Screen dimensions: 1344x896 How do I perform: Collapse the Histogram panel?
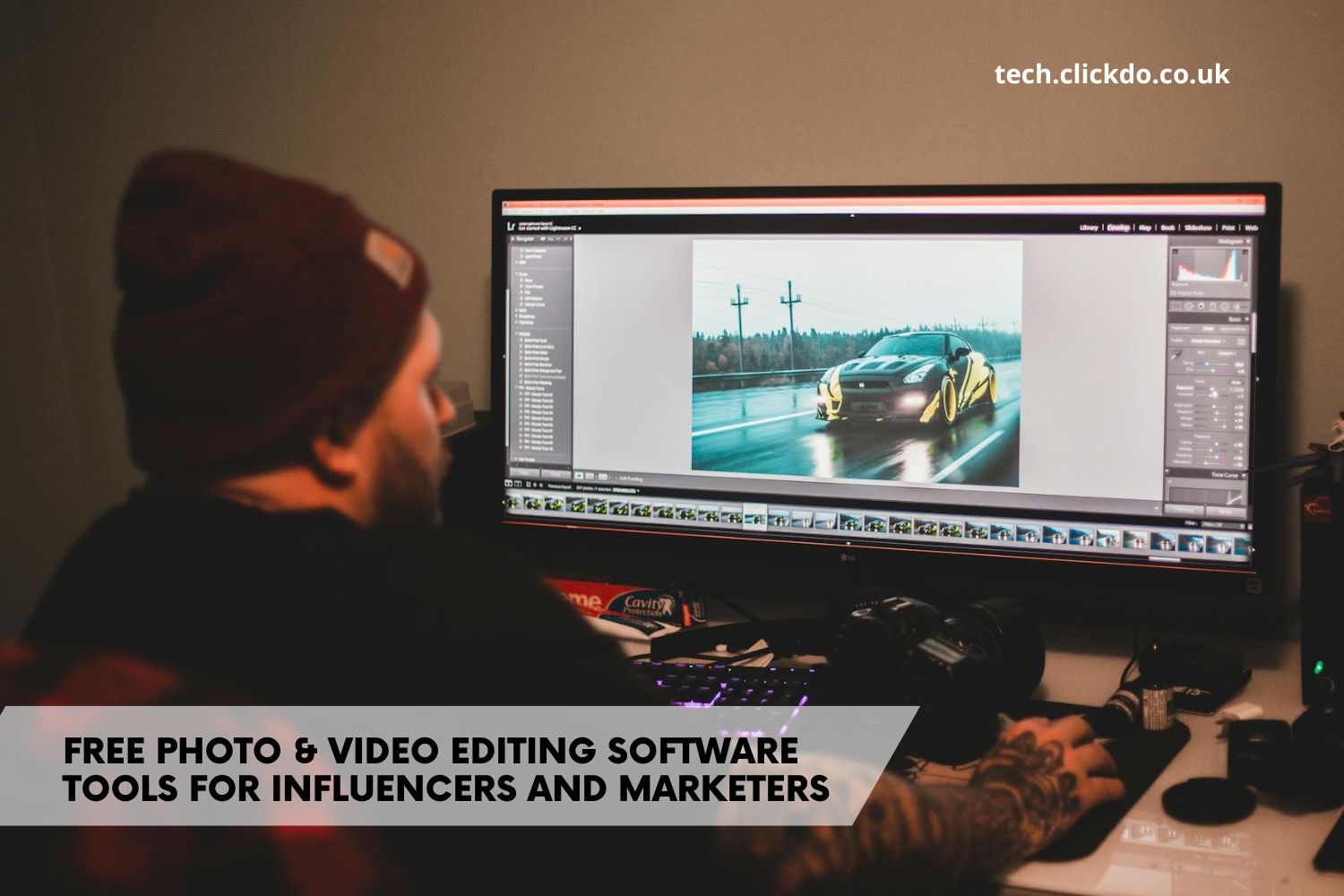[1249, 241]
